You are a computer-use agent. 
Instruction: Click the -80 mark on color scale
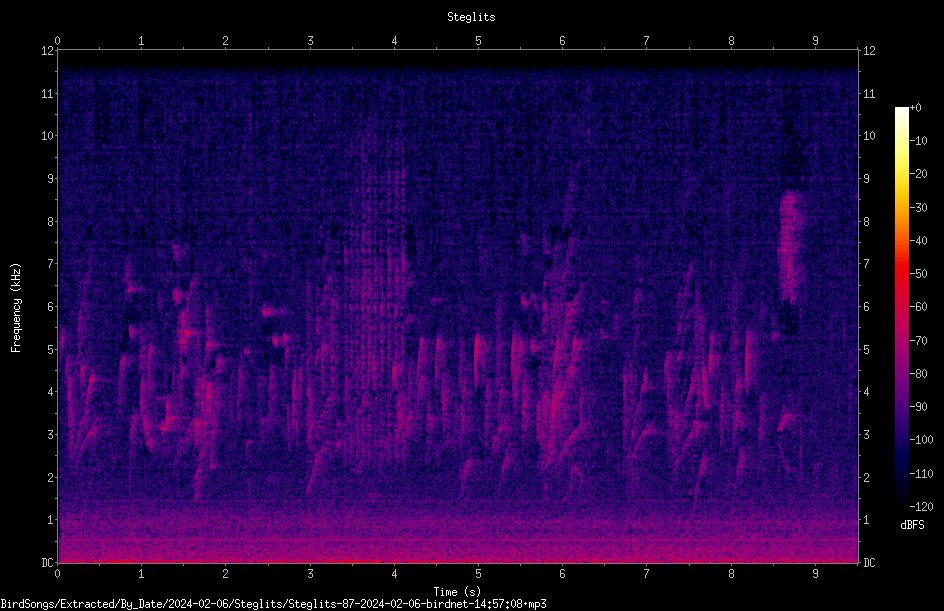pyautogui.click(x=919, y=374)
